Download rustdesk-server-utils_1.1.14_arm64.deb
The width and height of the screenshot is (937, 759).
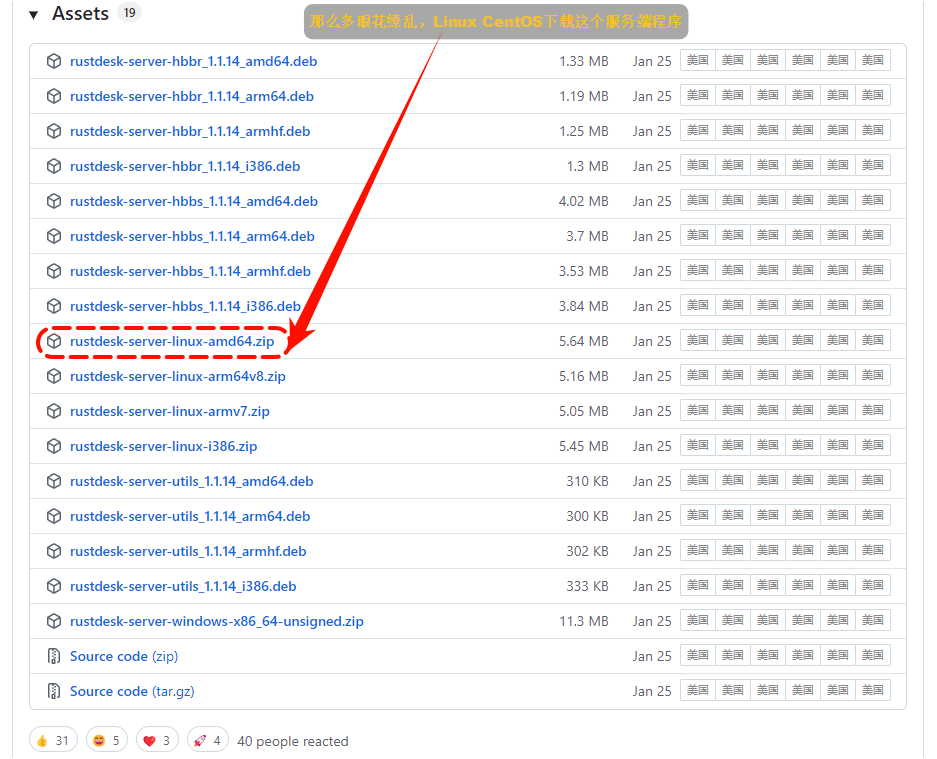(x=189, y=516)
